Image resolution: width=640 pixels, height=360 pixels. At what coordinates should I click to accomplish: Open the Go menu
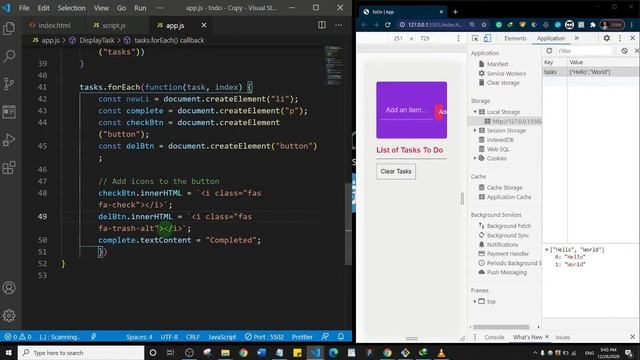121,8
